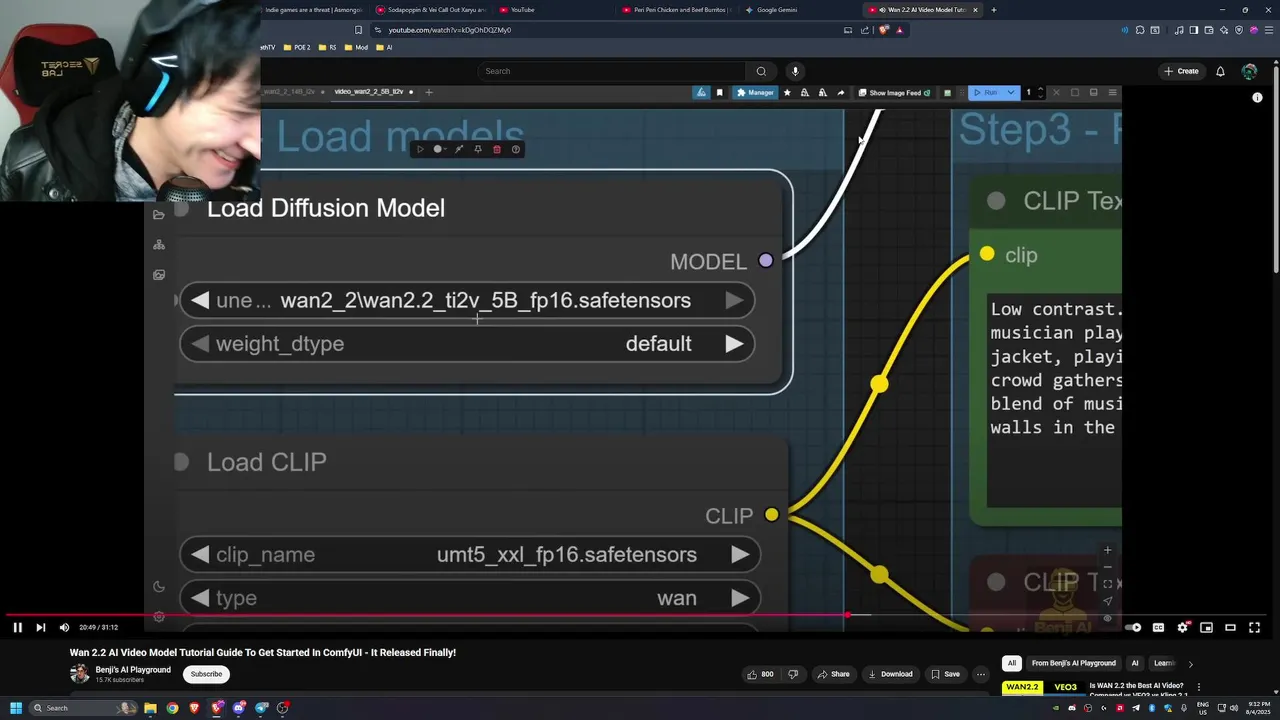The image size is (1280, 720).
Task: Click the red delete node icon
Action: click(x=497, y=149)
